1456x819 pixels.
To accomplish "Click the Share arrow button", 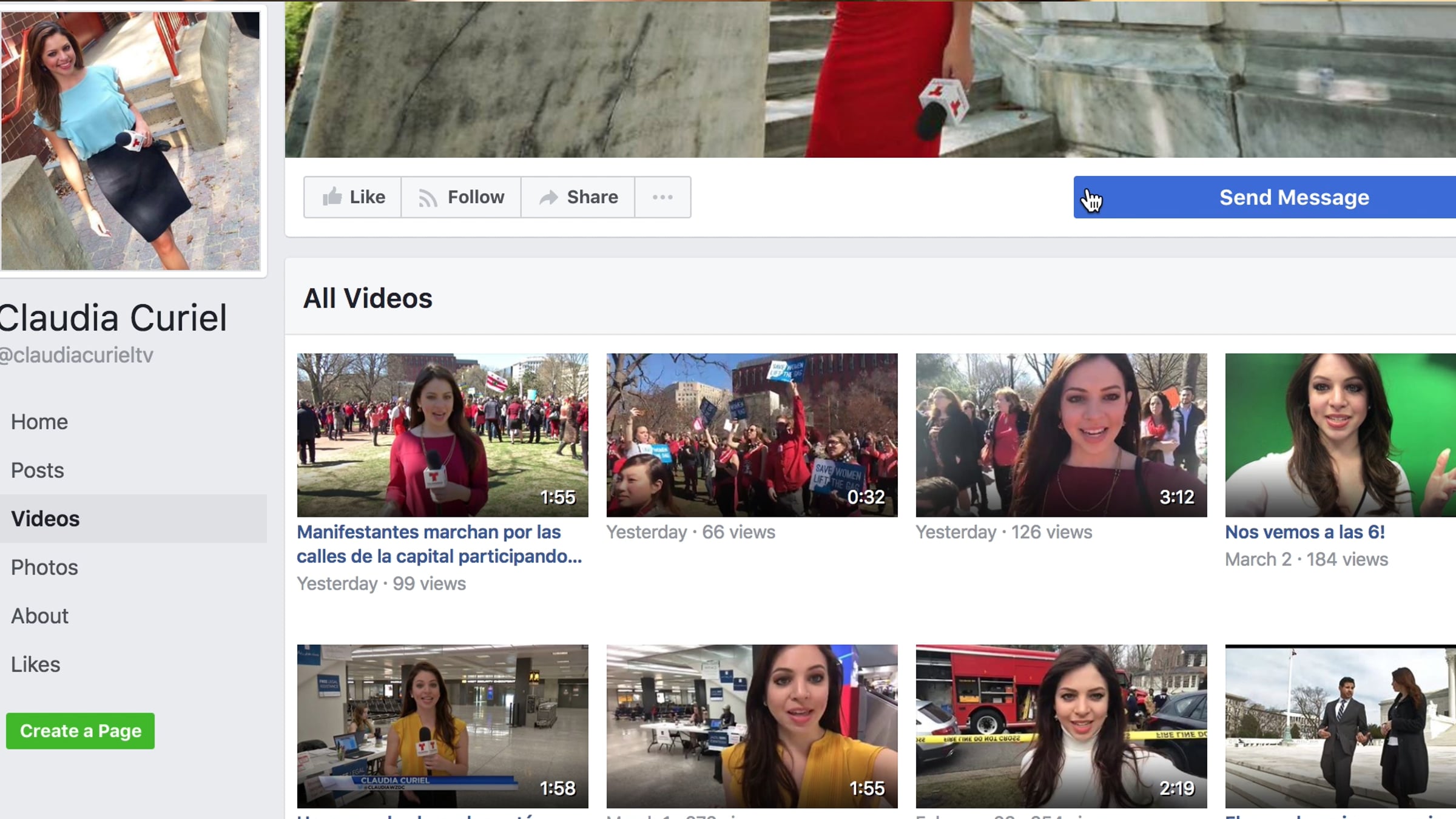I will pos(578,197).
